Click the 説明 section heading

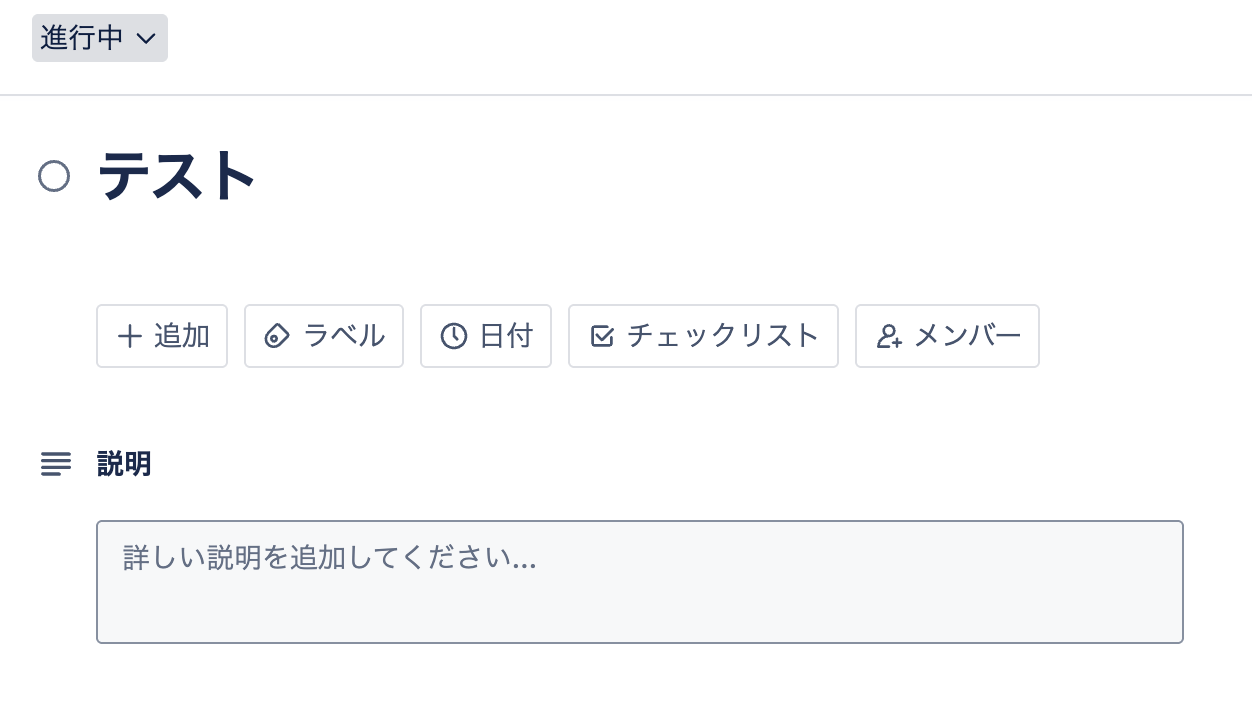pyautogui.click(x=124, y=464)
